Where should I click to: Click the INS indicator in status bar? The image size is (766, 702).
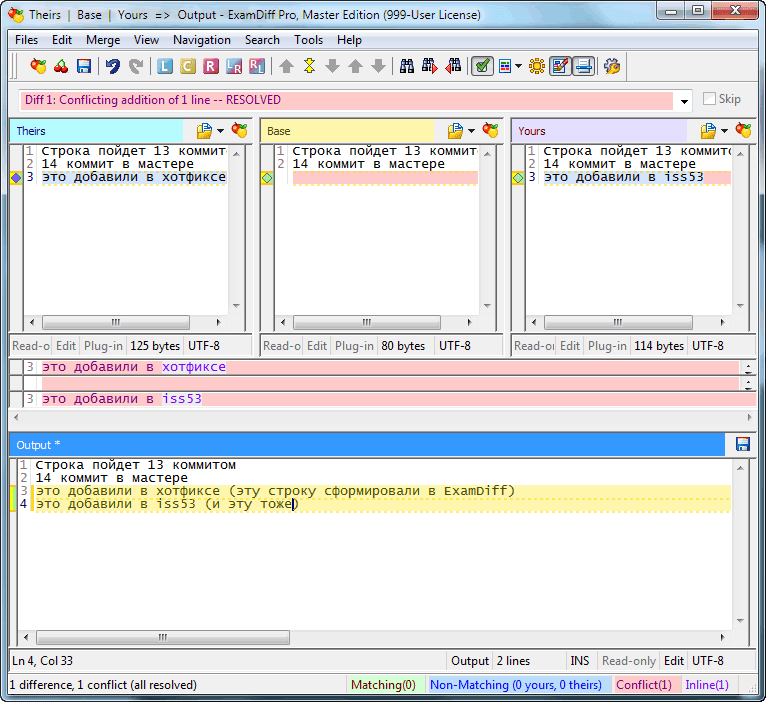click(580, 661)
